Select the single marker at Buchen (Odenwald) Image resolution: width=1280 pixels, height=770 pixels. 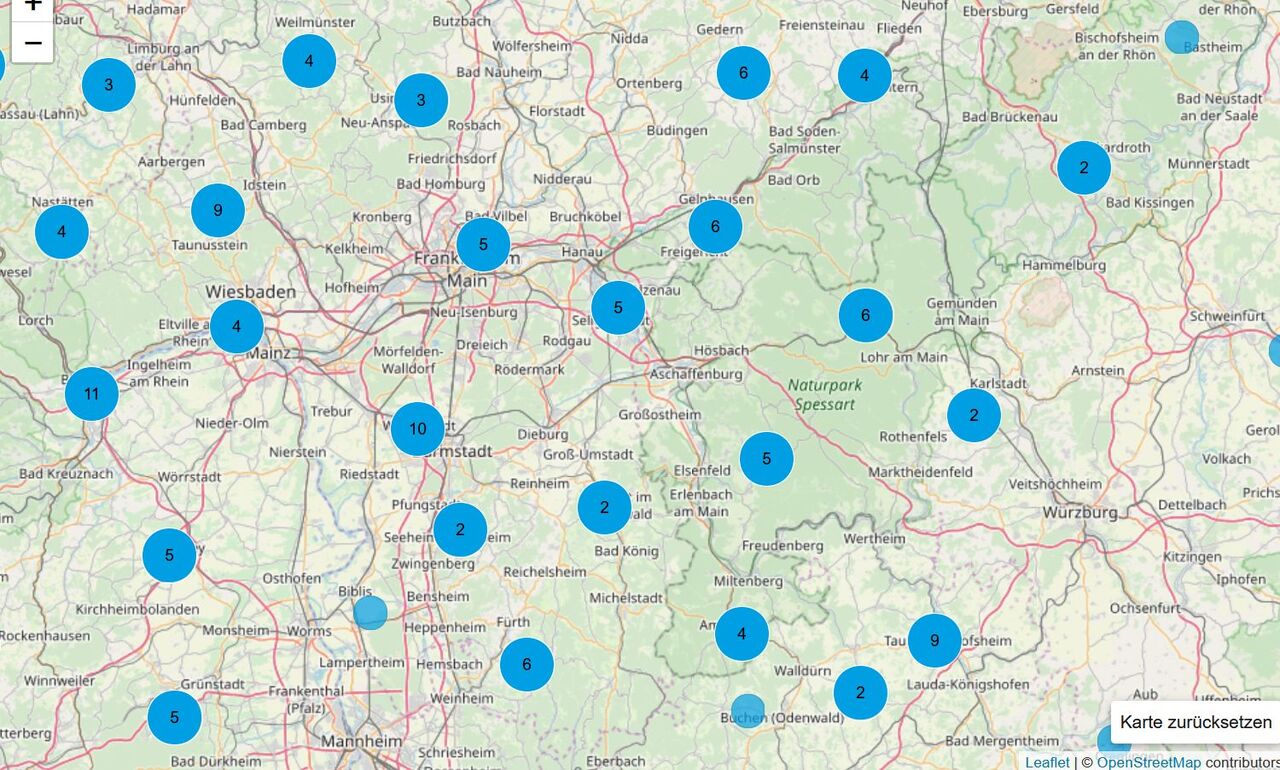(748, 710)
